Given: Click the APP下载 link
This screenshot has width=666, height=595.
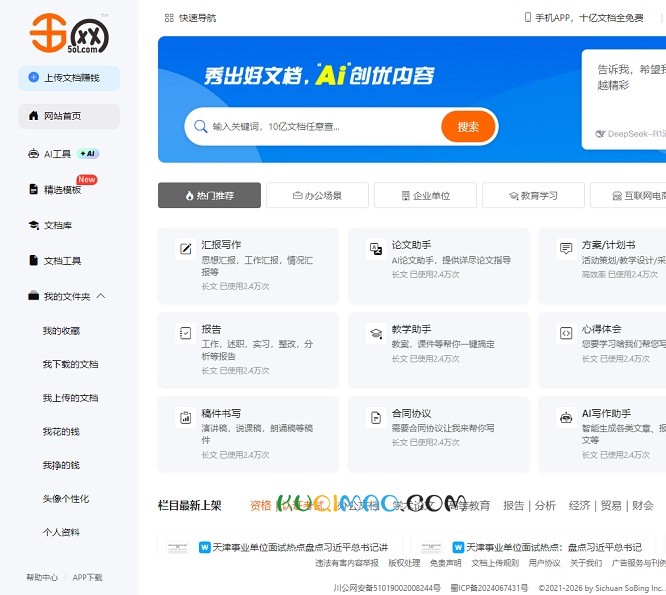Looking at the screenshot, I should click(x=87, y=577).
